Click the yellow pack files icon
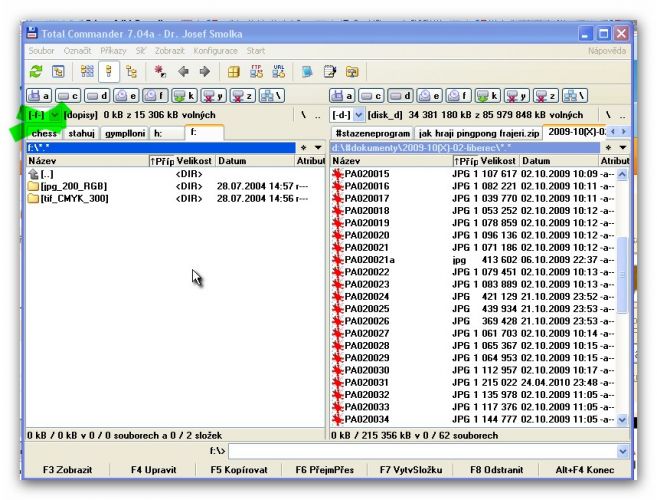 [x=234, y=72]
